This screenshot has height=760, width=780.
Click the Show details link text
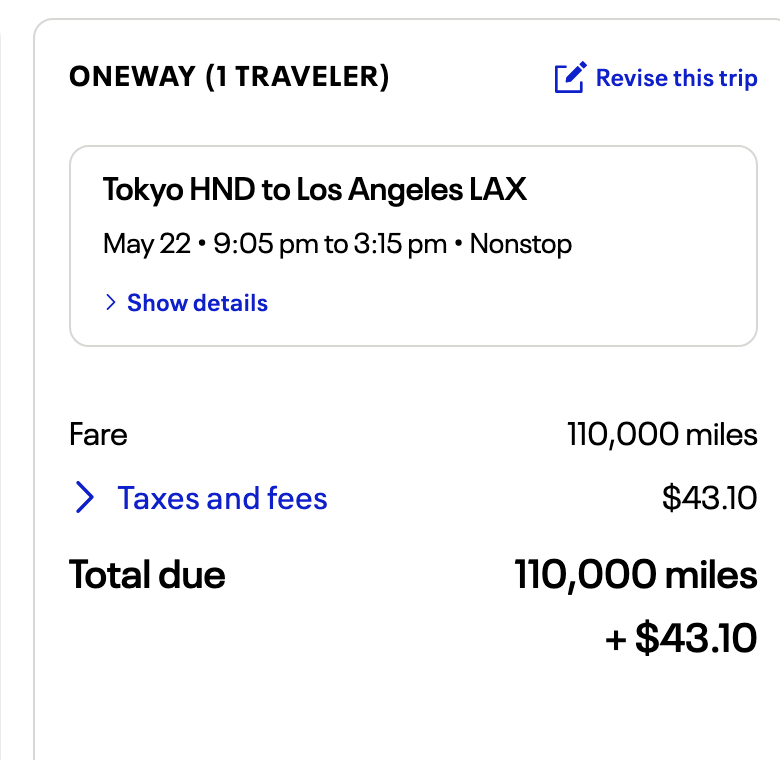(x=197, y=303)
